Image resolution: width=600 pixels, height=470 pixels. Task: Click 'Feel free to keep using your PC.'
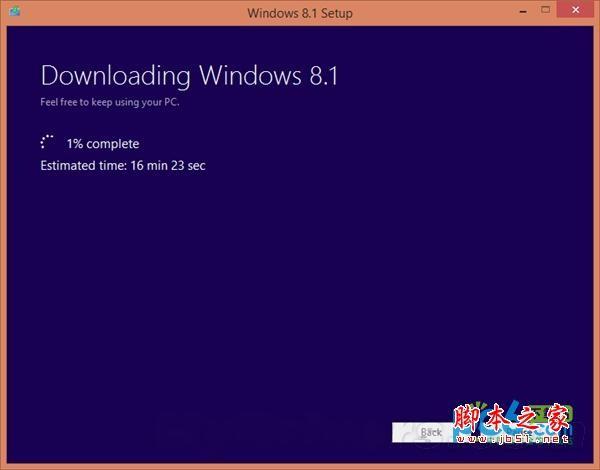(x=110, y=102)
